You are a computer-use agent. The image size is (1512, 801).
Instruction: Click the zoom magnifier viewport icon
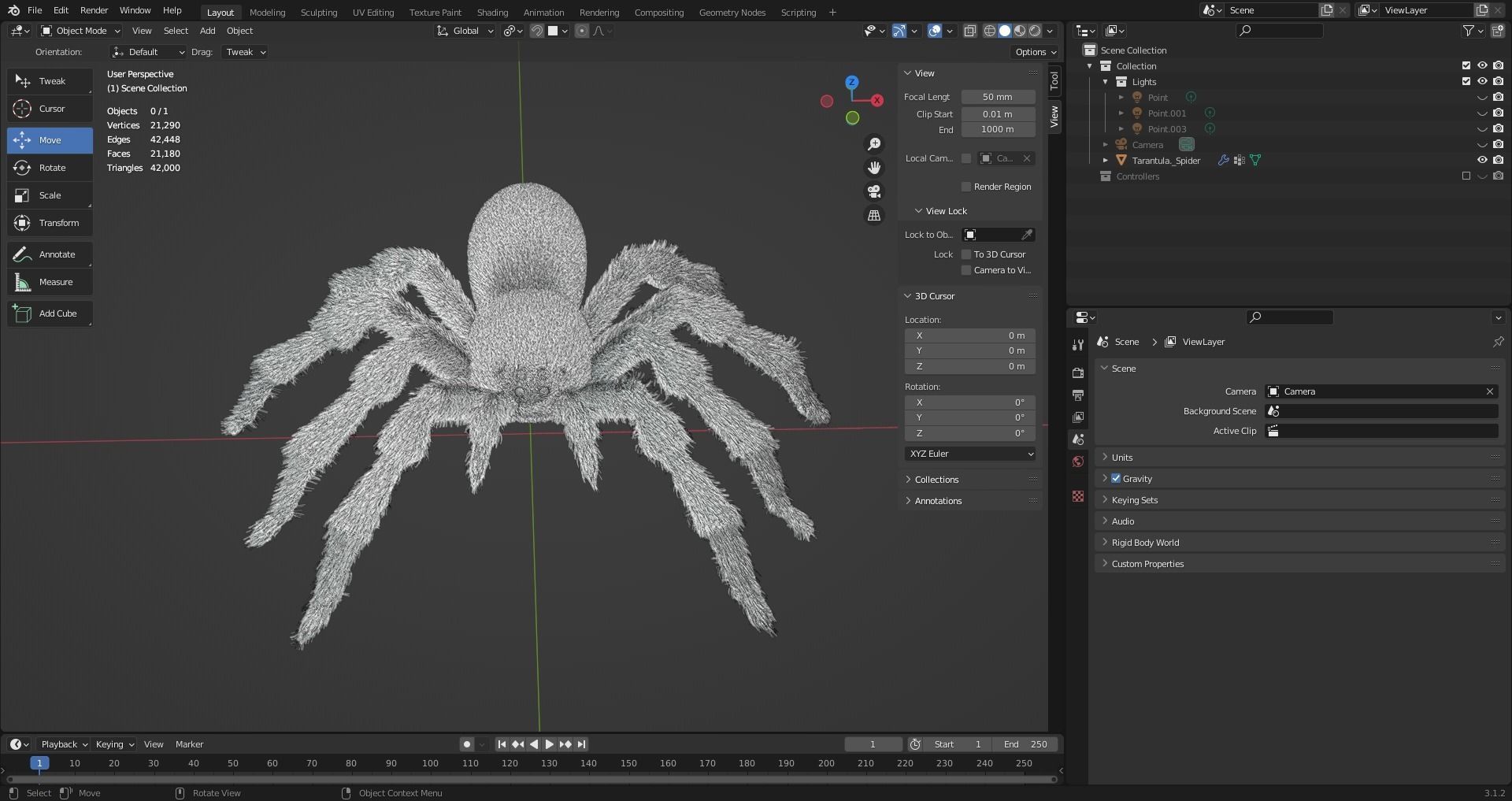[x=874, y=144]
